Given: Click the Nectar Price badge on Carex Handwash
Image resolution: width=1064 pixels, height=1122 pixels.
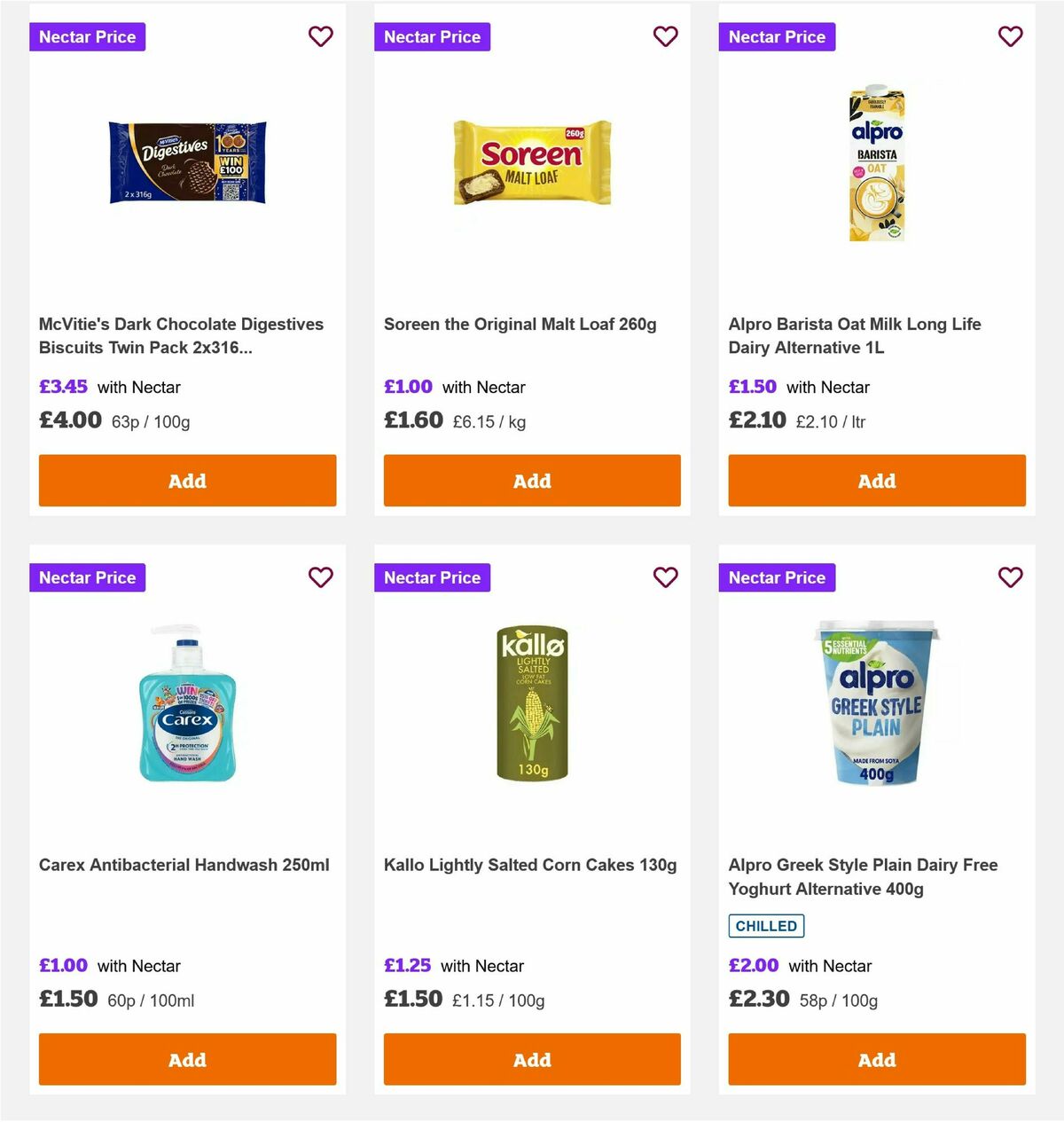Looking at the screenshot, I should click(87, 577).
